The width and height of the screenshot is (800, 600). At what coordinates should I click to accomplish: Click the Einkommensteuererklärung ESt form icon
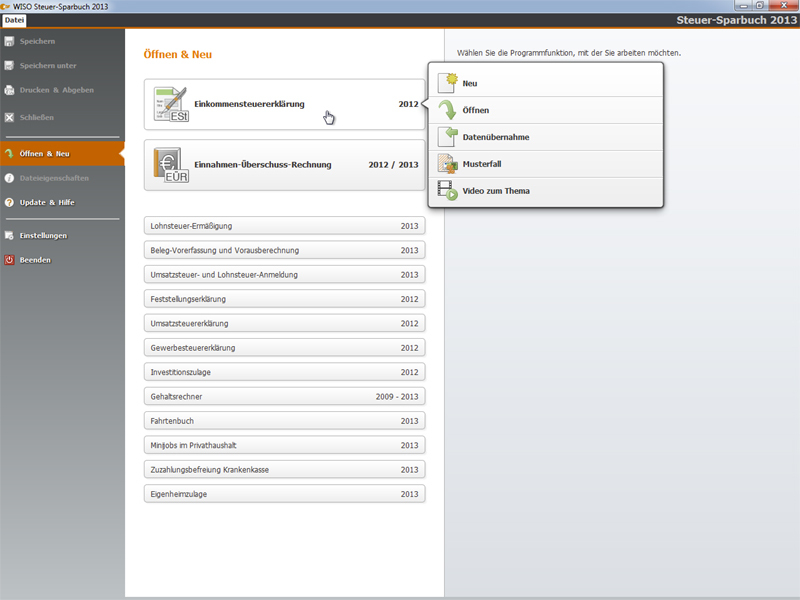pyautogui.click(x=169, y=105)
